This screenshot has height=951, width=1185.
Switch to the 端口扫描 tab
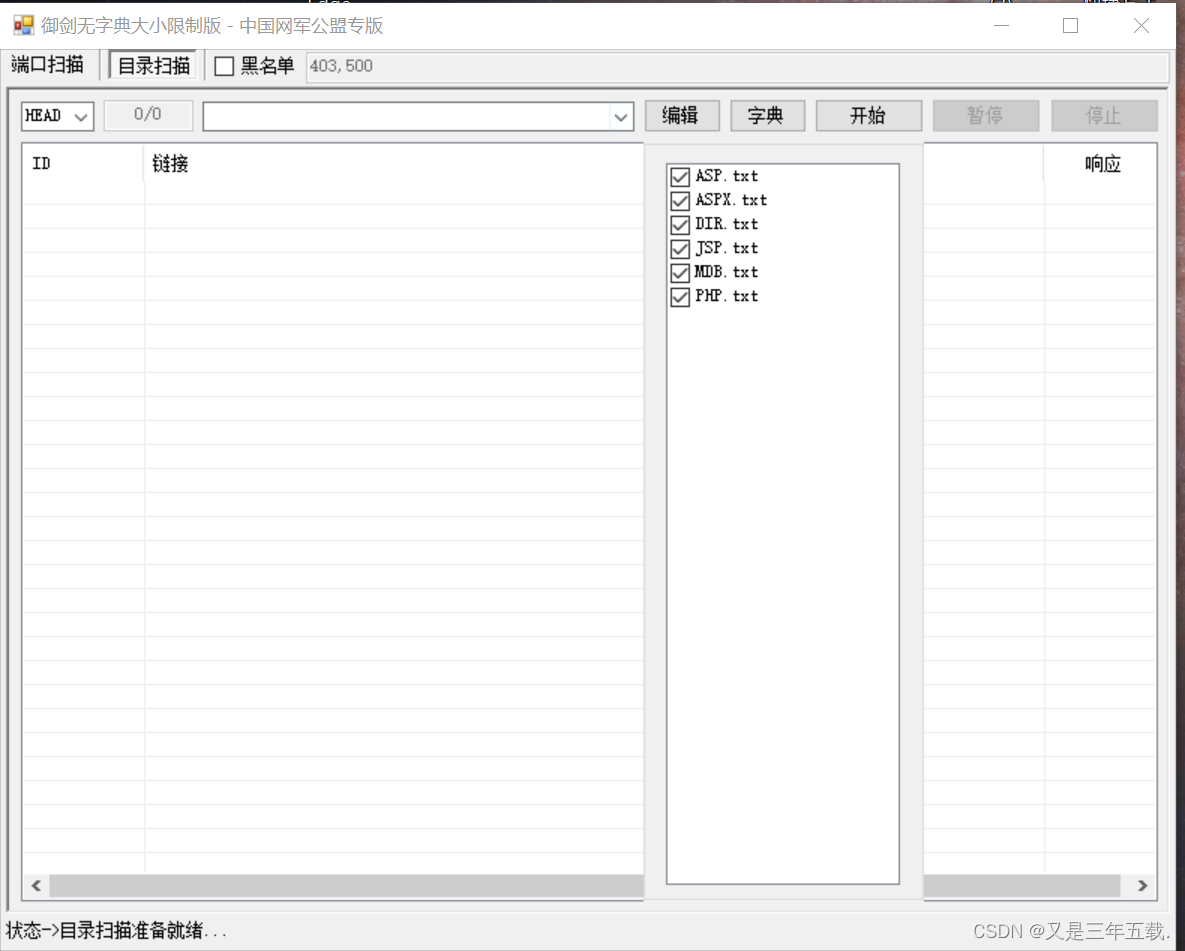coord(48,65)
